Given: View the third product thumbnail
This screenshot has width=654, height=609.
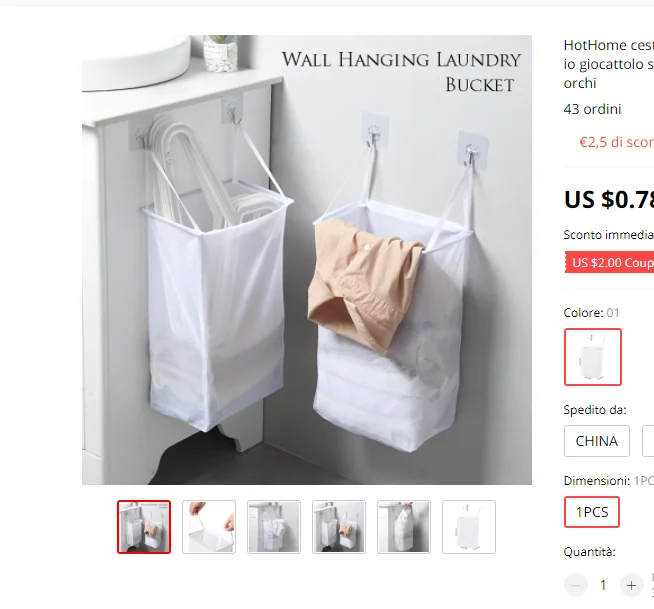Looking at the screenshot, I should (274, 527).
